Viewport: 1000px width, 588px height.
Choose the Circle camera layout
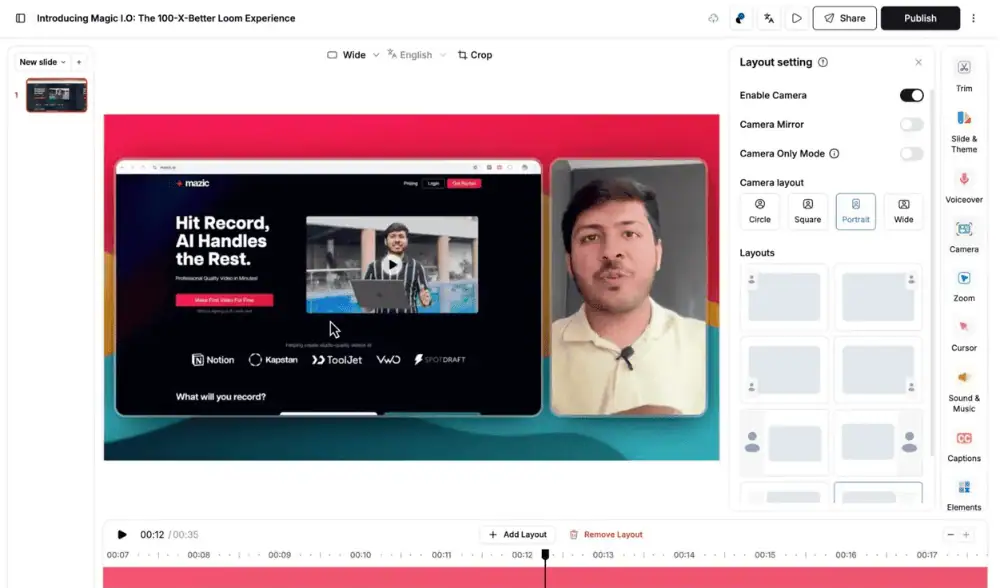click(760, 211)
